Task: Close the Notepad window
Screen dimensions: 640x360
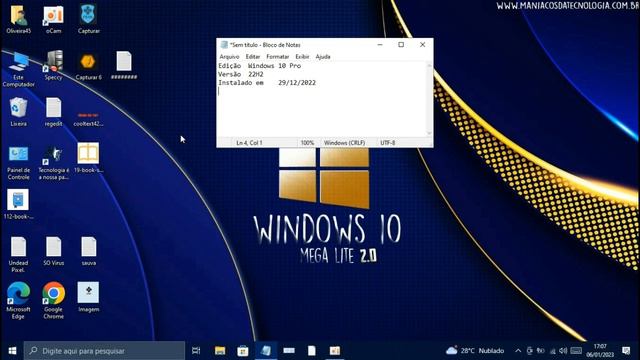Action: pyautogui.click(x=422, y=45)
